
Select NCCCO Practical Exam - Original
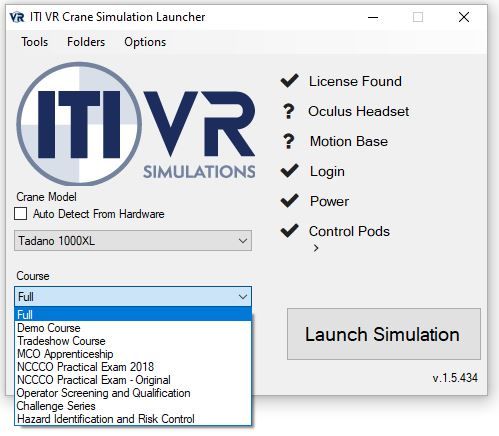pyautogui.click(x=133, y=380)
